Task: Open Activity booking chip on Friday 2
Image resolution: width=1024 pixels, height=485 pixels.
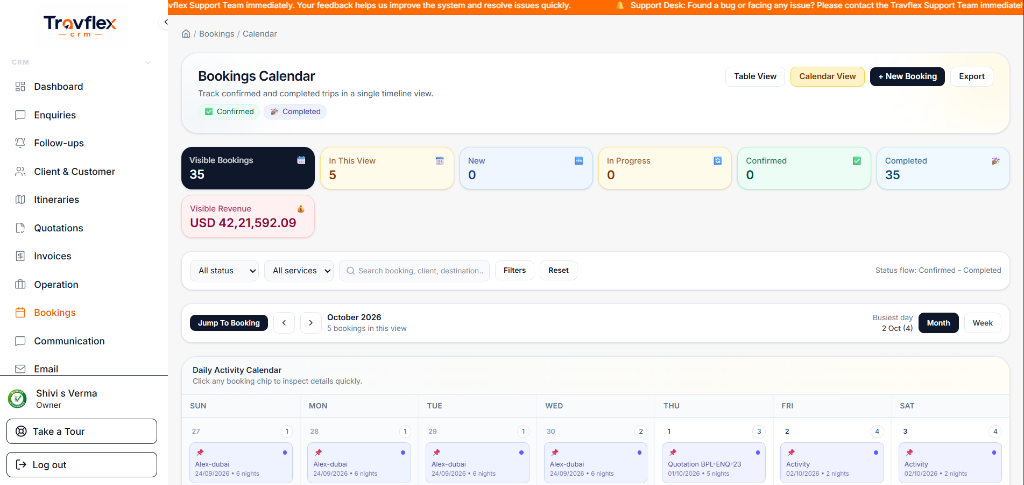Action: pyautogui.click(x=832, y=463)
